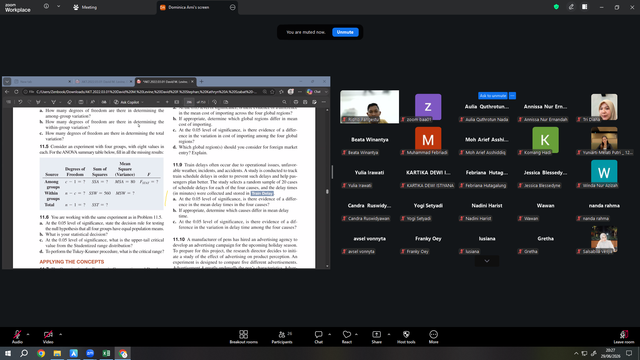Screen dimensions: 640x360
Task: Expand video options arrow beside Video
Action: tap(60, 334)
